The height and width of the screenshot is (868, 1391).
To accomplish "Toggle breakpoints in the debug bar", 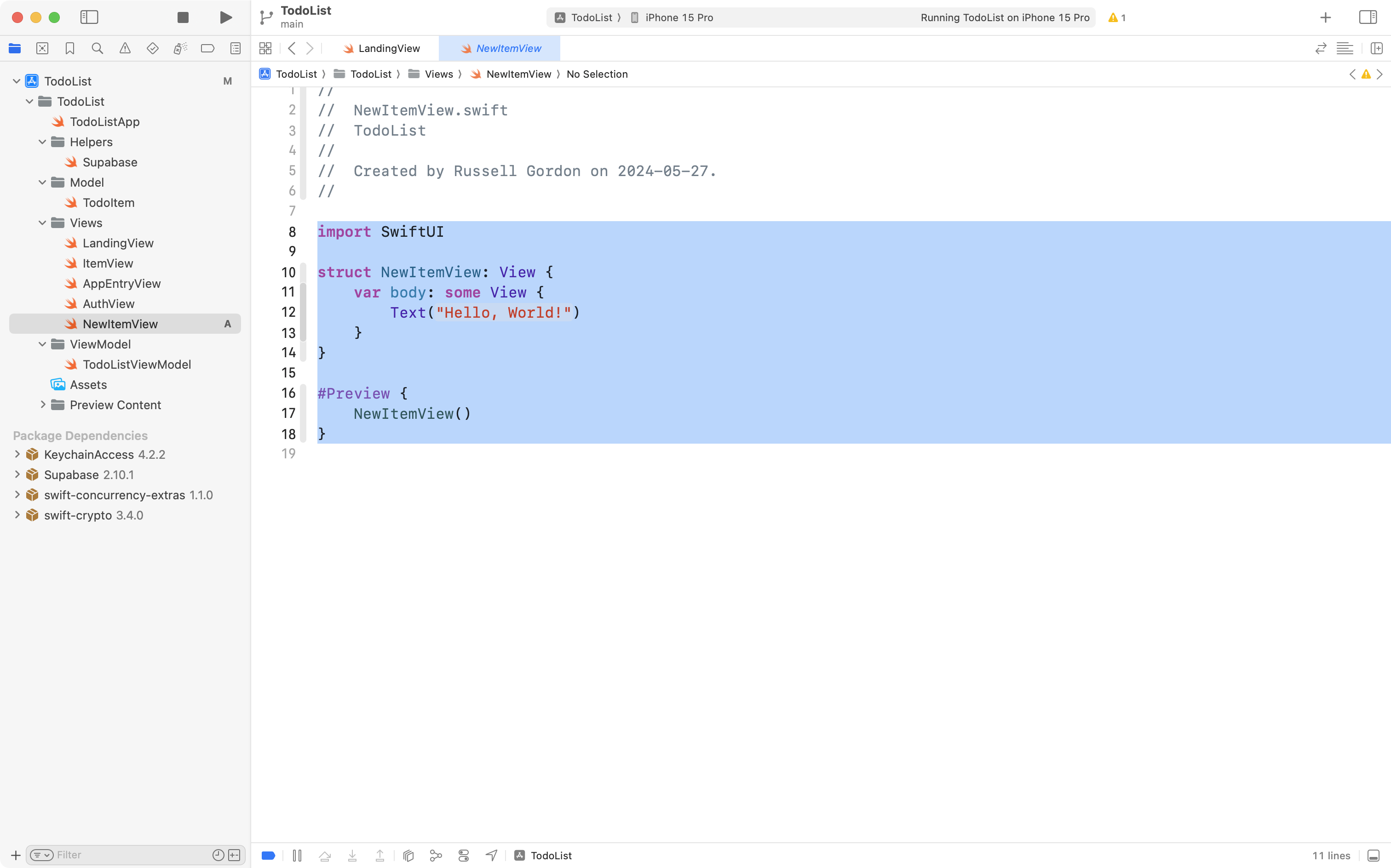I will (x=268, y=855).
